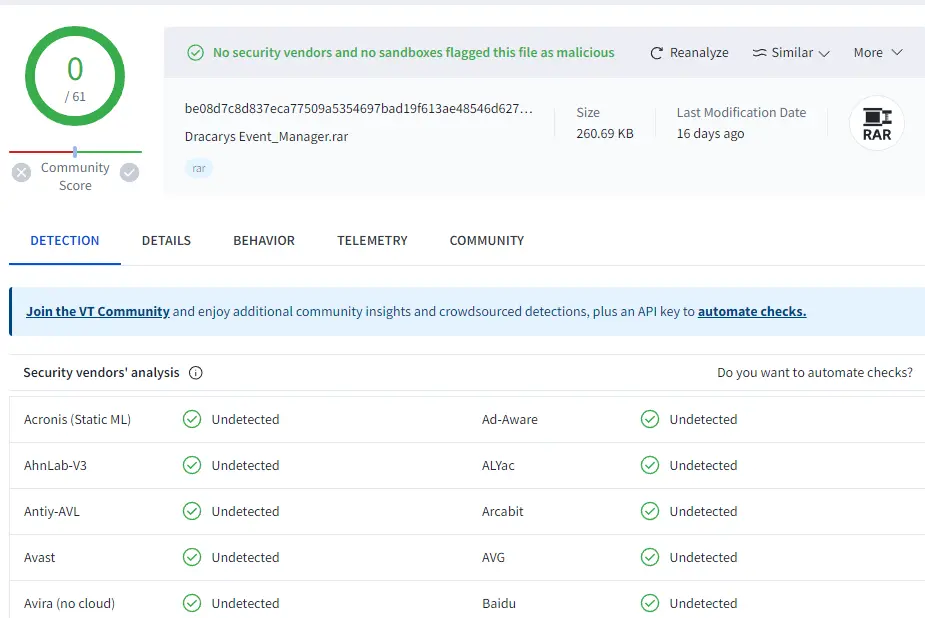925x618 pixels.
Task: Select the rar tag chip
Action: click(199, 169)
